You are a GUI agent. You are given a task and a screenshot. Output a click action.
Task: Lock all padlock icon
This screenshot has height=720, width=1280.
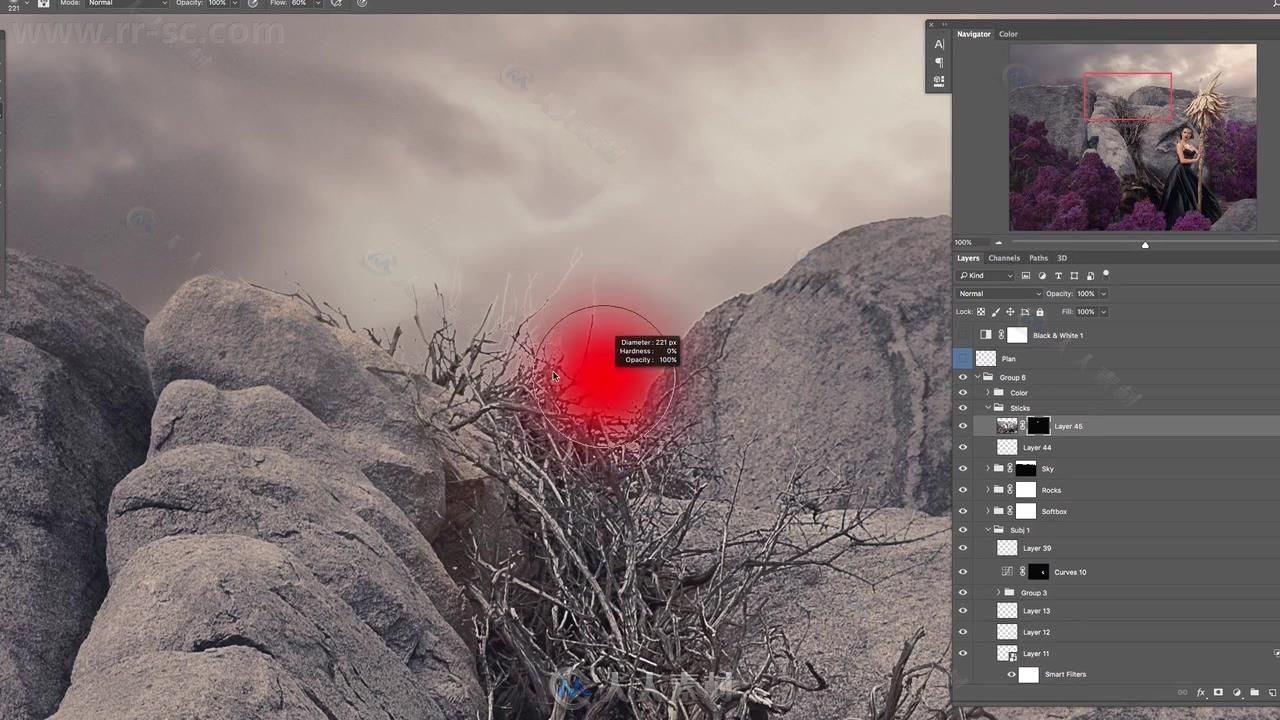[x=1040, y=311]
